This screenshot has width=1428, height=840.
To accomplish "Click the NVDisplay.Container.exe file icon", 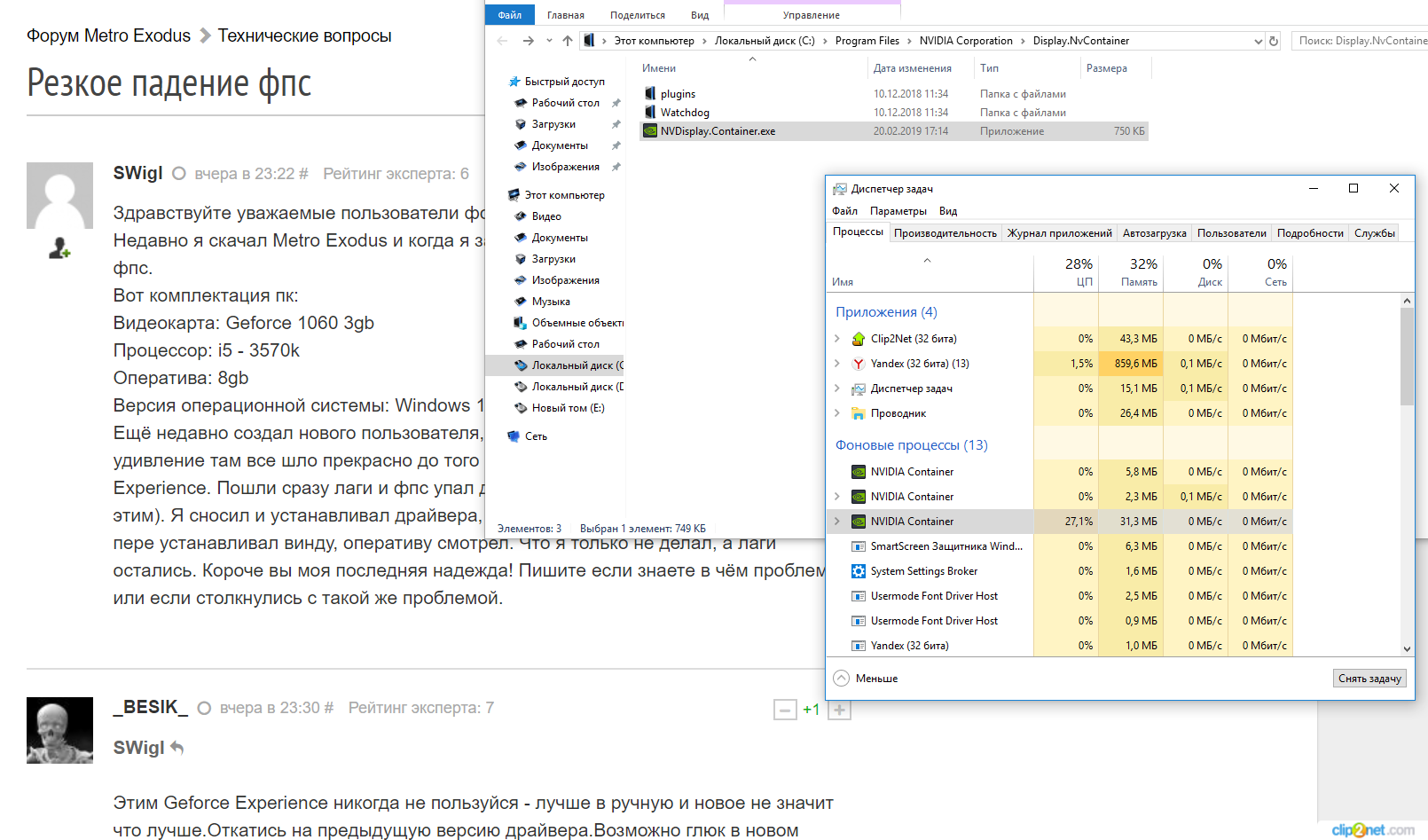I will click(650, 131).
